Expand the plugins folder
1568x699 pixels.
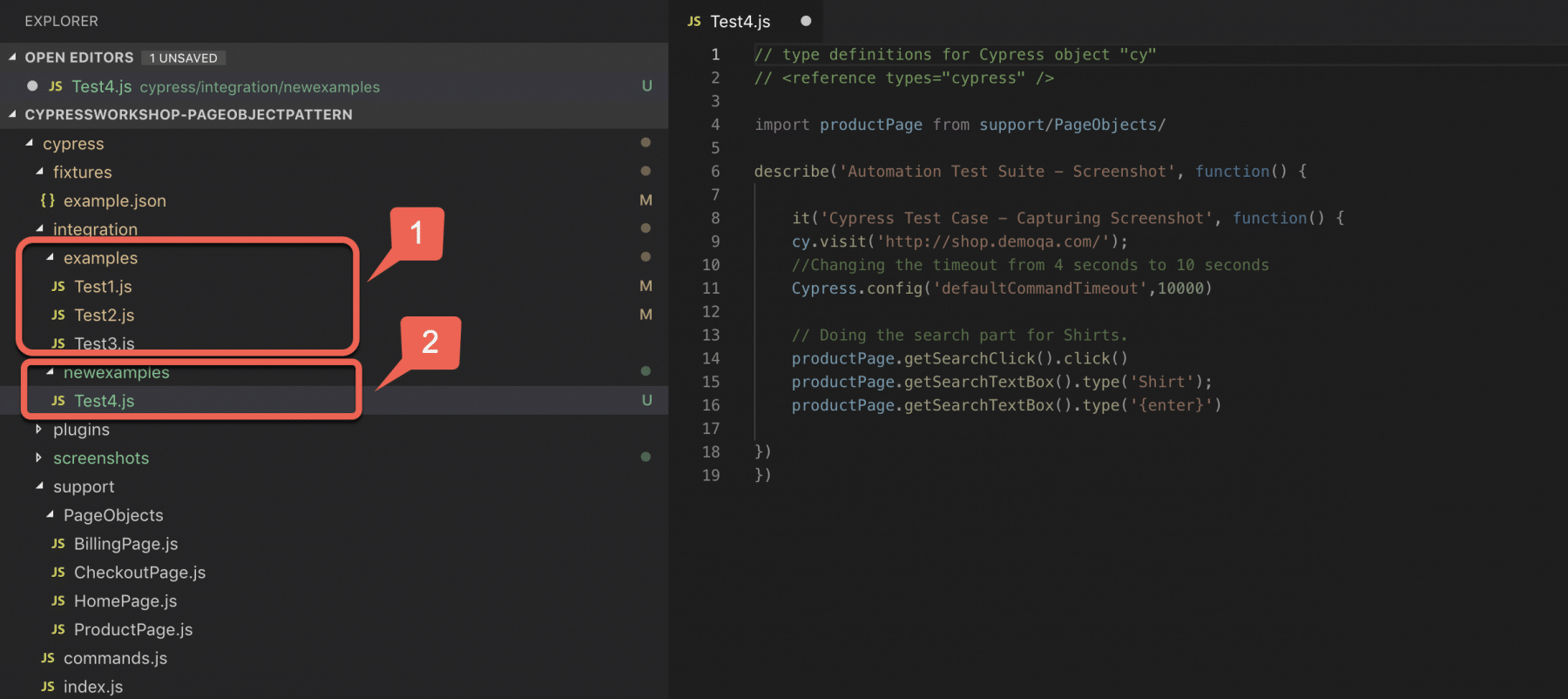pos(38,429)
